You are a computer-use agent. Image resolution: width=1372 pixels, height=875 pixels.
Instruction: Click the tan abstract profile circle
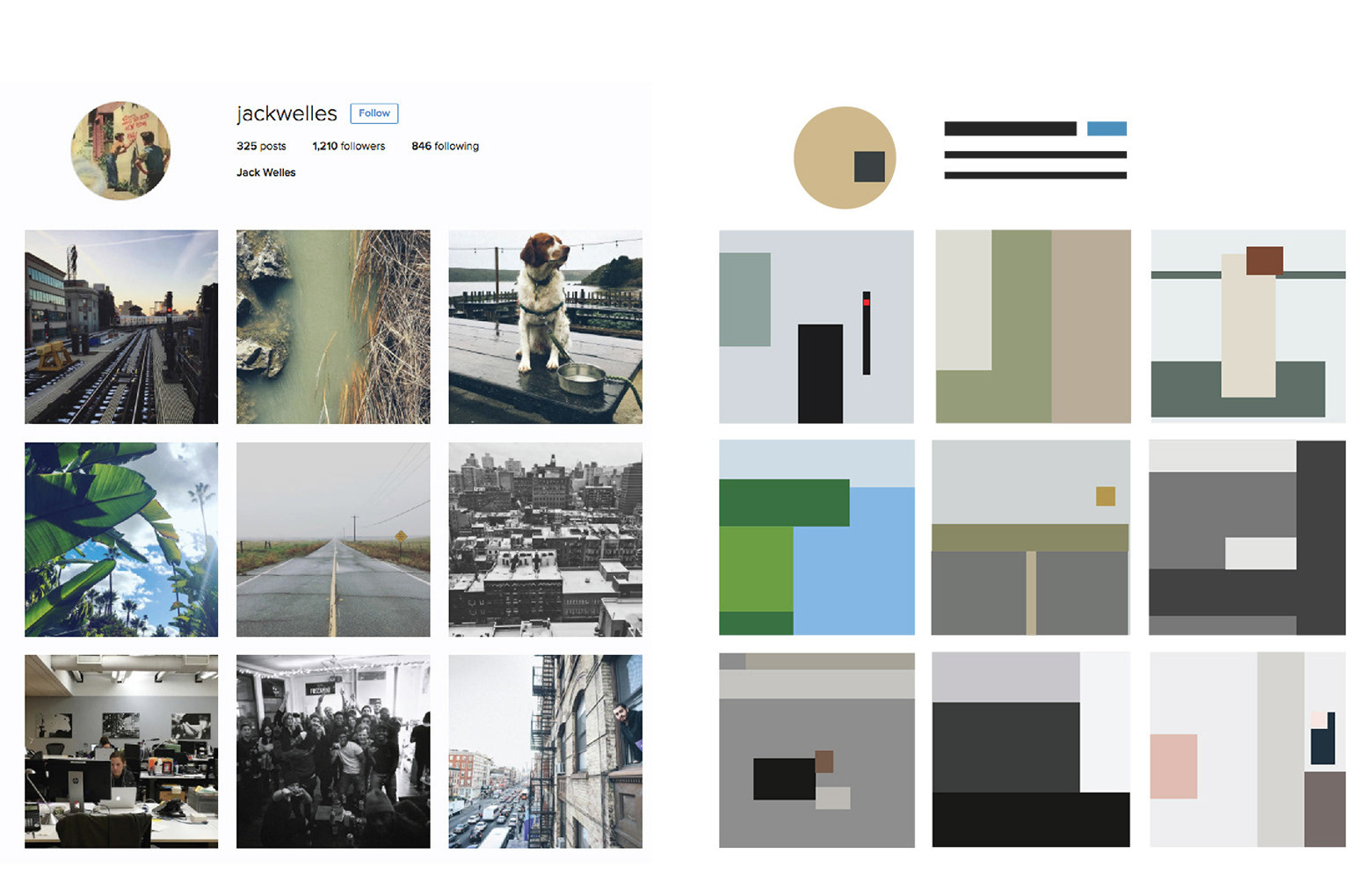(845, 157)
